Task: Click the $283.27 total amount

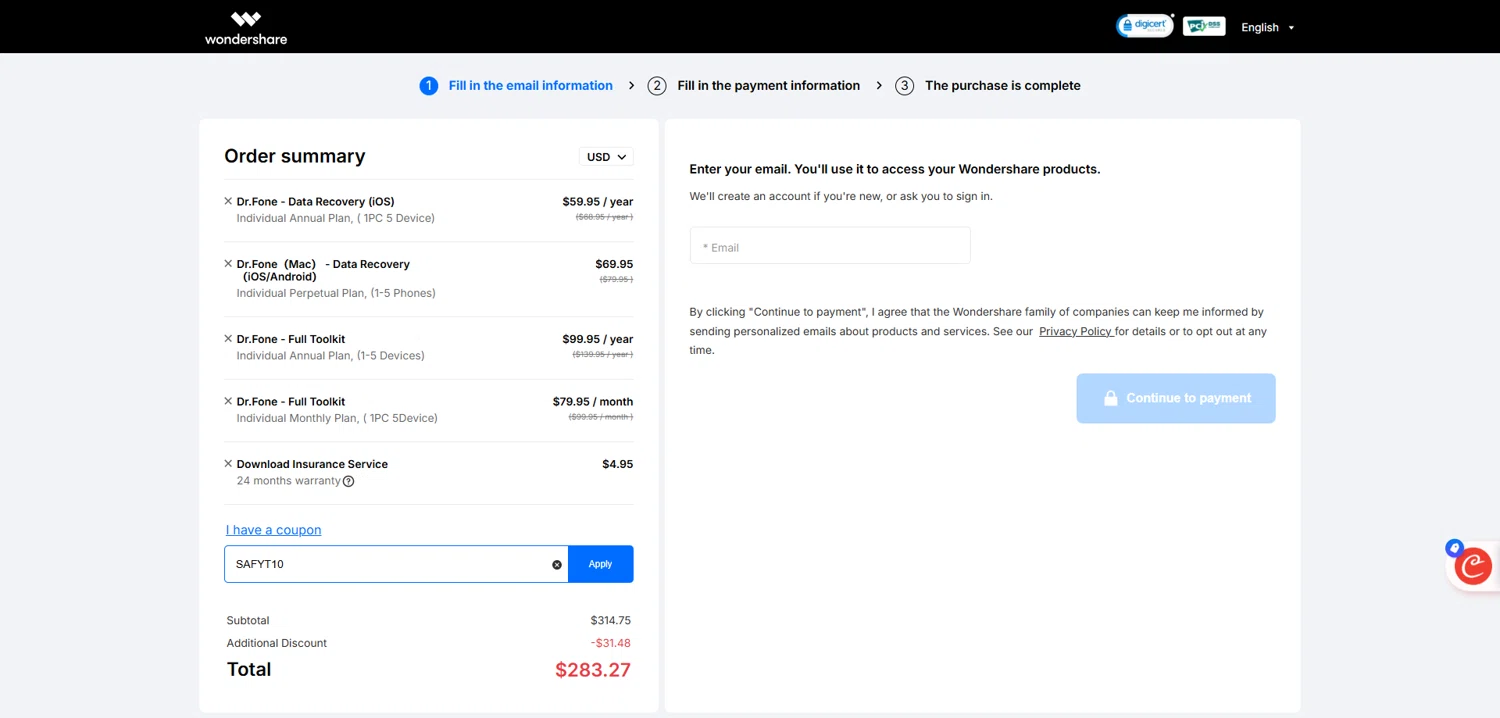Action: [593, 670]
